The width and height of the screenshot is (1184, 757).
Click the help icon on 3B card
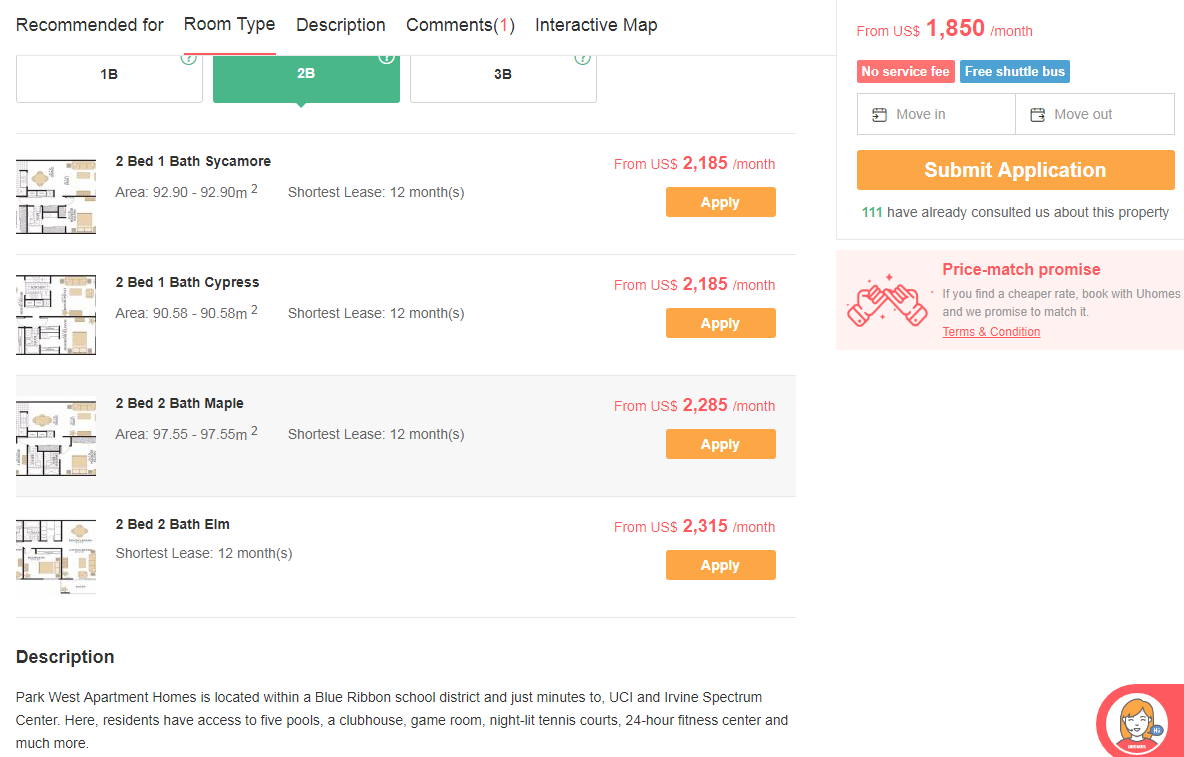click(x=582, y=58)
